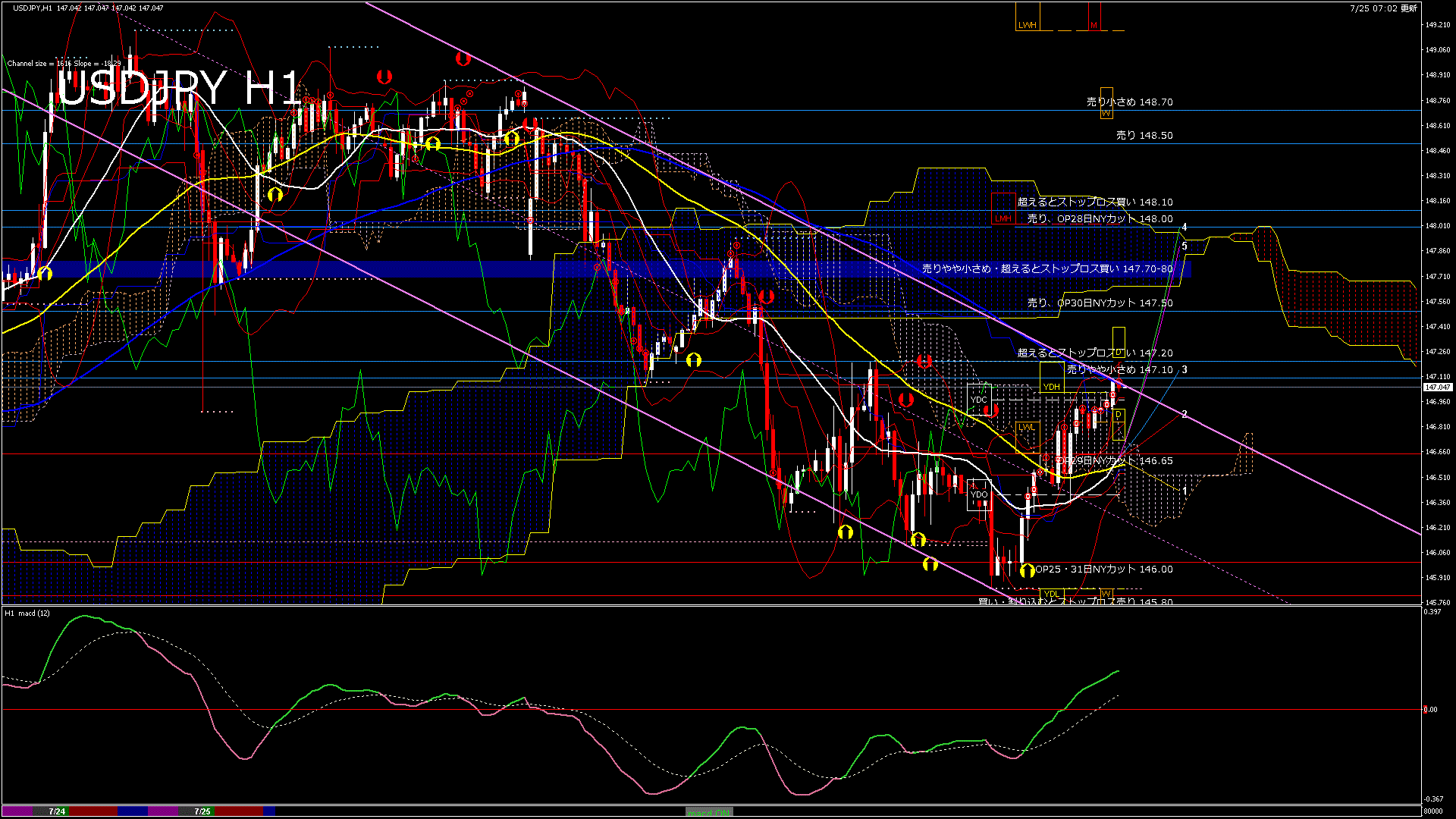Click the 超えるとストップロス買い 147.20 label
1456x819 pixels.
(x=1095, y=353)
